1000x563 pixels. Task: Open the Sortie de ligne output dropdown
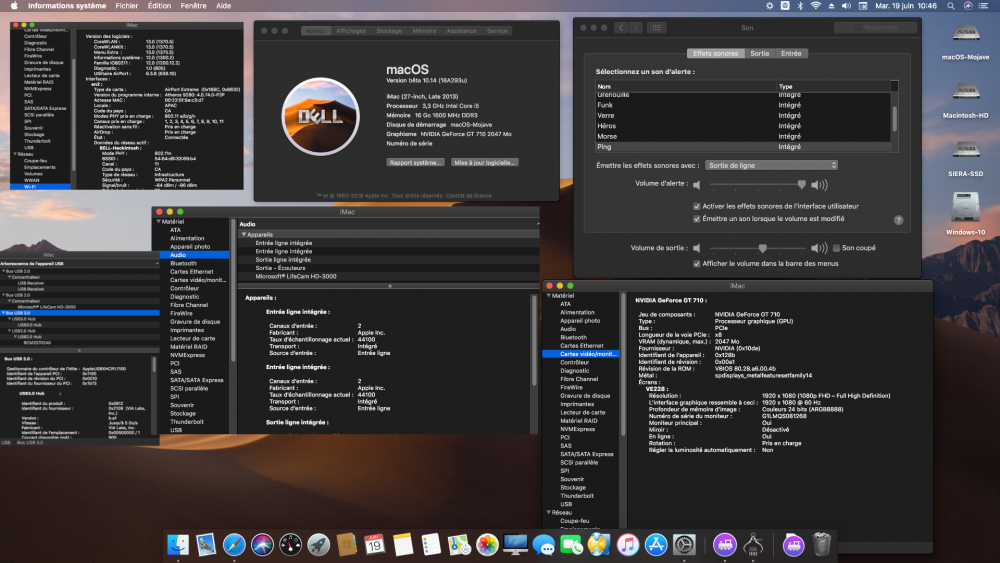click(771, 165)
